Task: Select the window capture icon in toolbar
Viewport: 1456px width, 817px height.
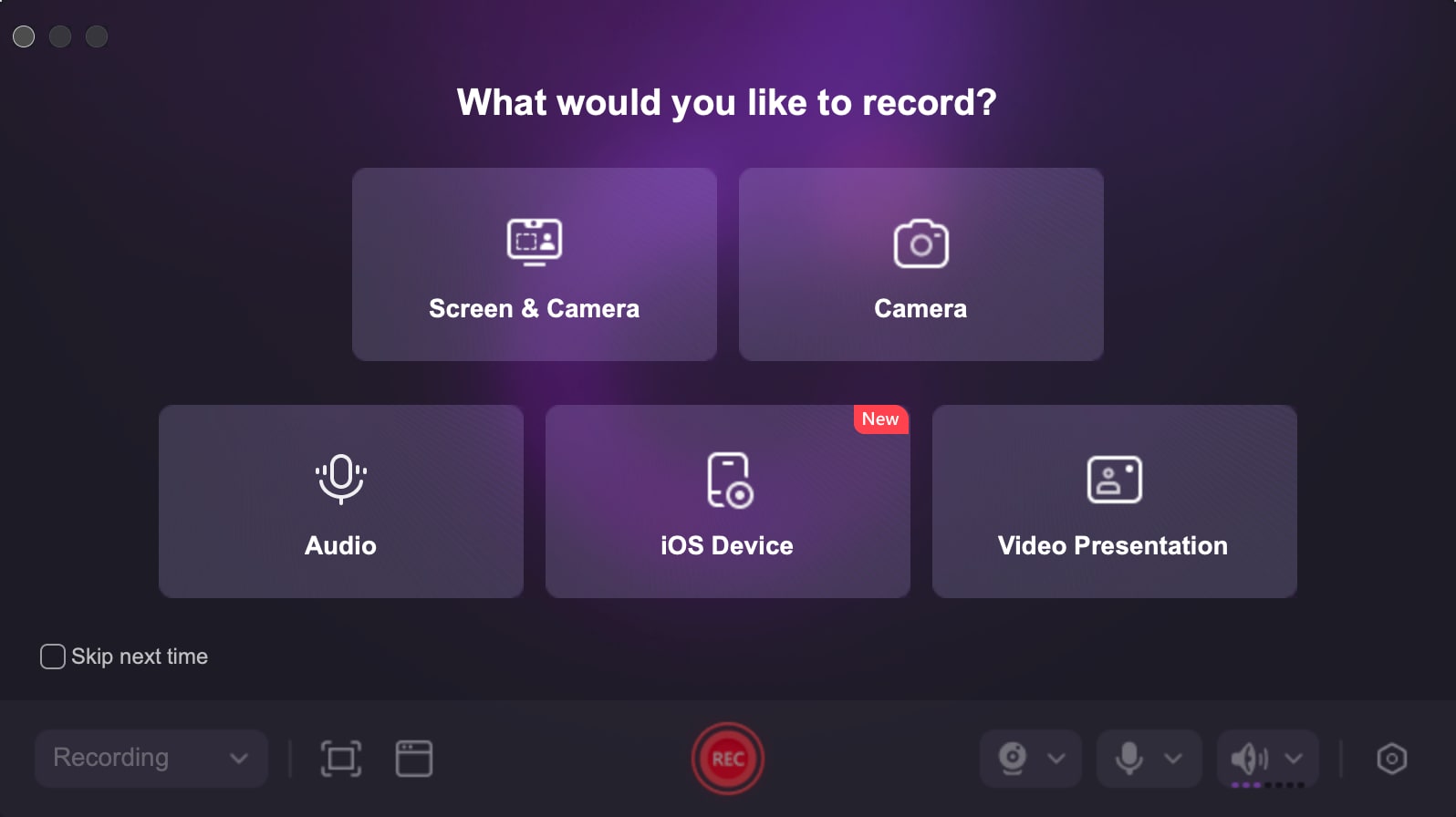Action: 414,759
